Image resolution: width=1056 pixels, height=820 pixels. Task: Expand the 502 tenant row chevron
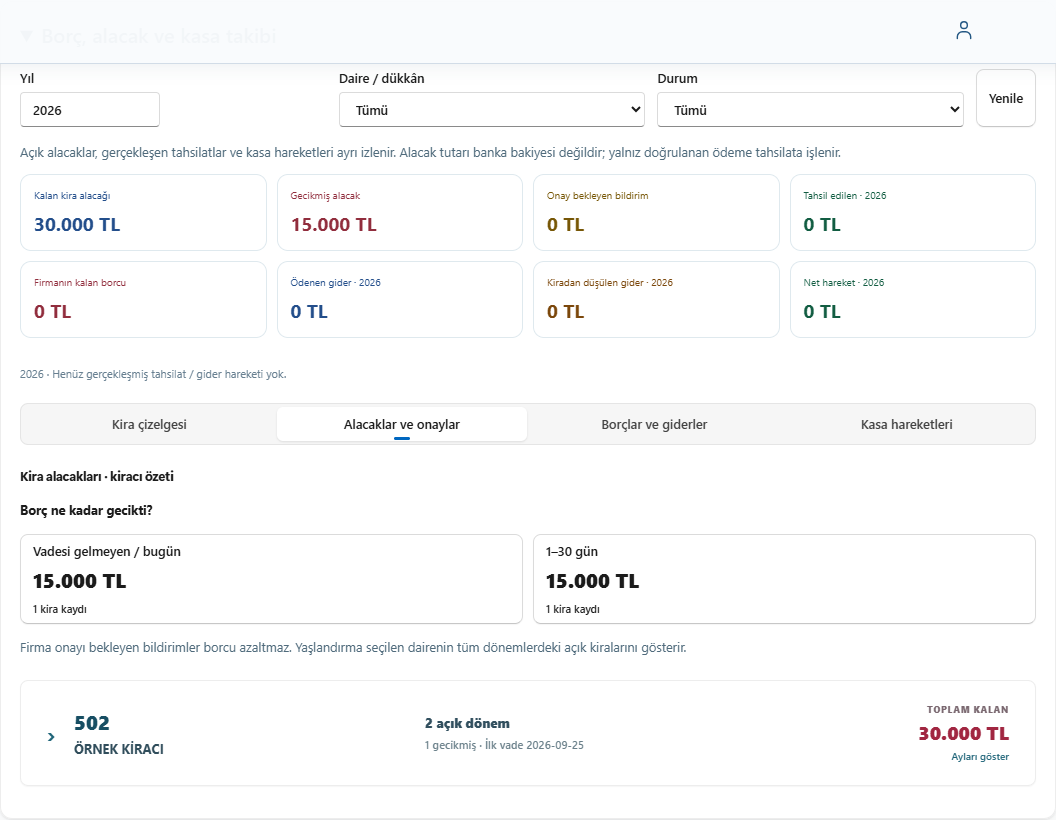[x=51, y=737]
